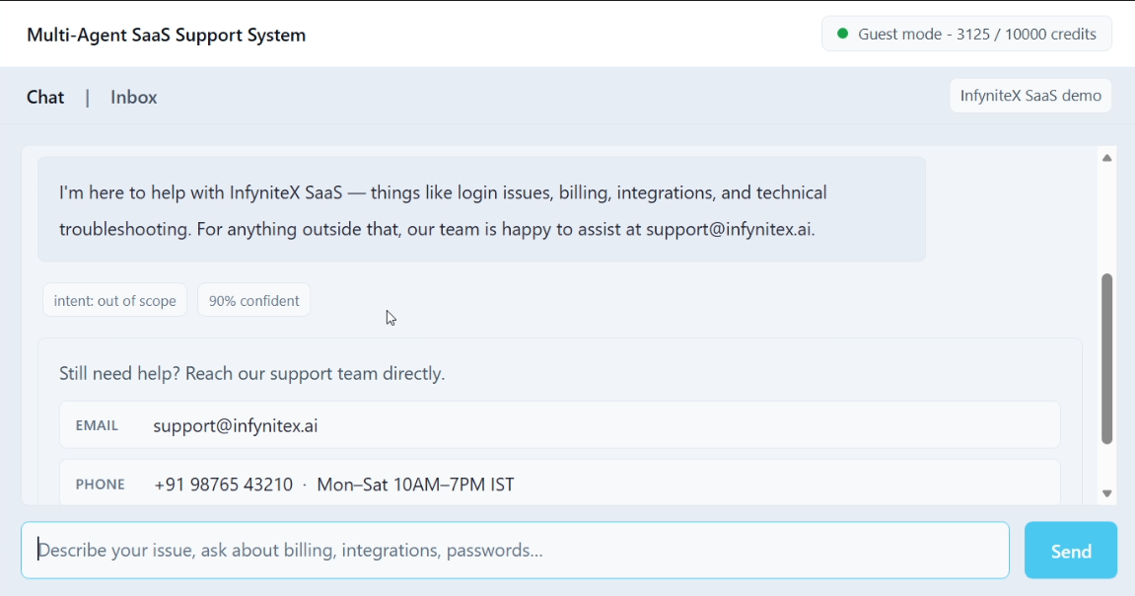Click the PHONE +91 98765 43210 row
Screen dimensions: 1135x596
[560, 482]
